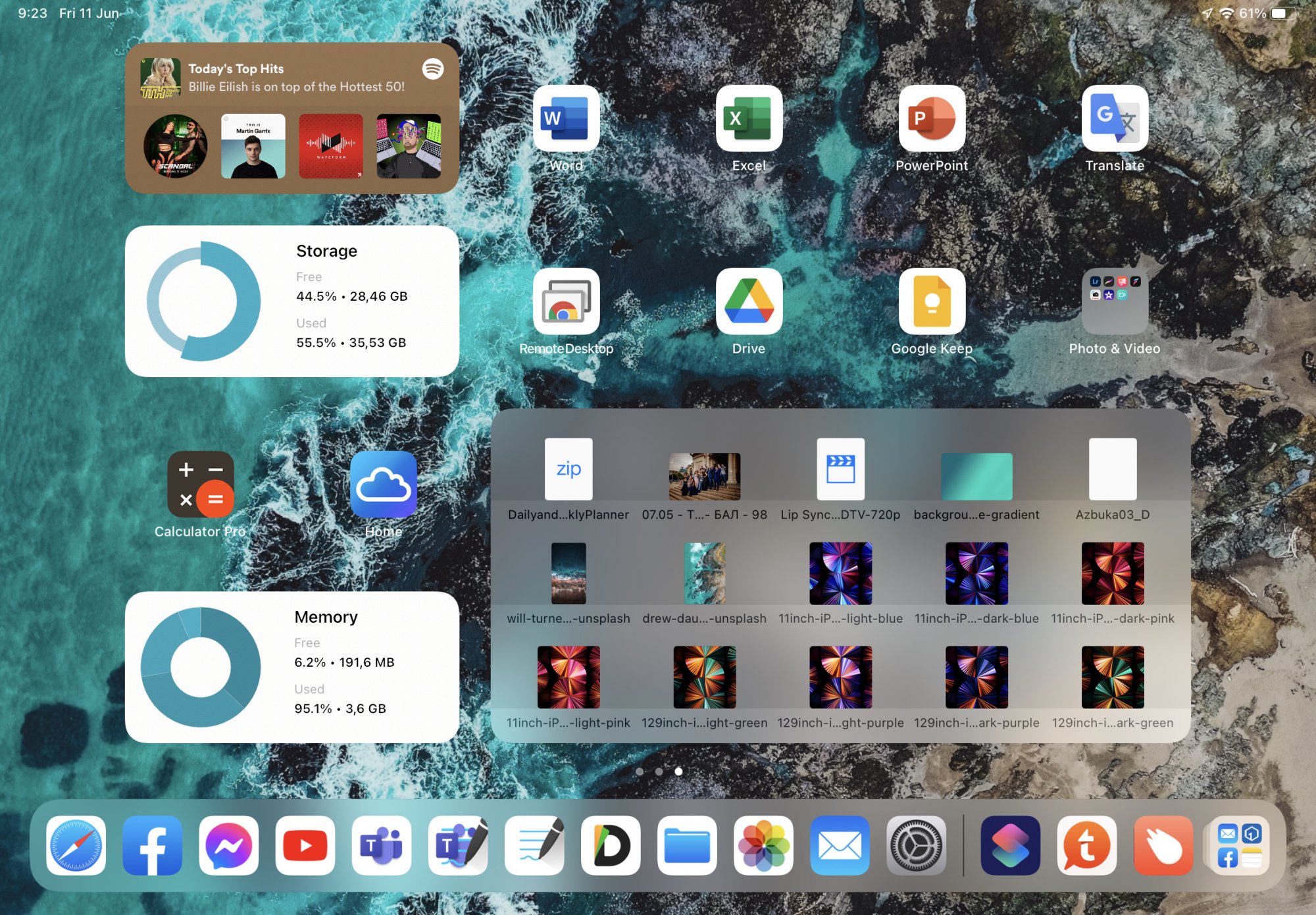1316x915 pixels.
Task: Tap the Storage usage widget
Action: 291,301
